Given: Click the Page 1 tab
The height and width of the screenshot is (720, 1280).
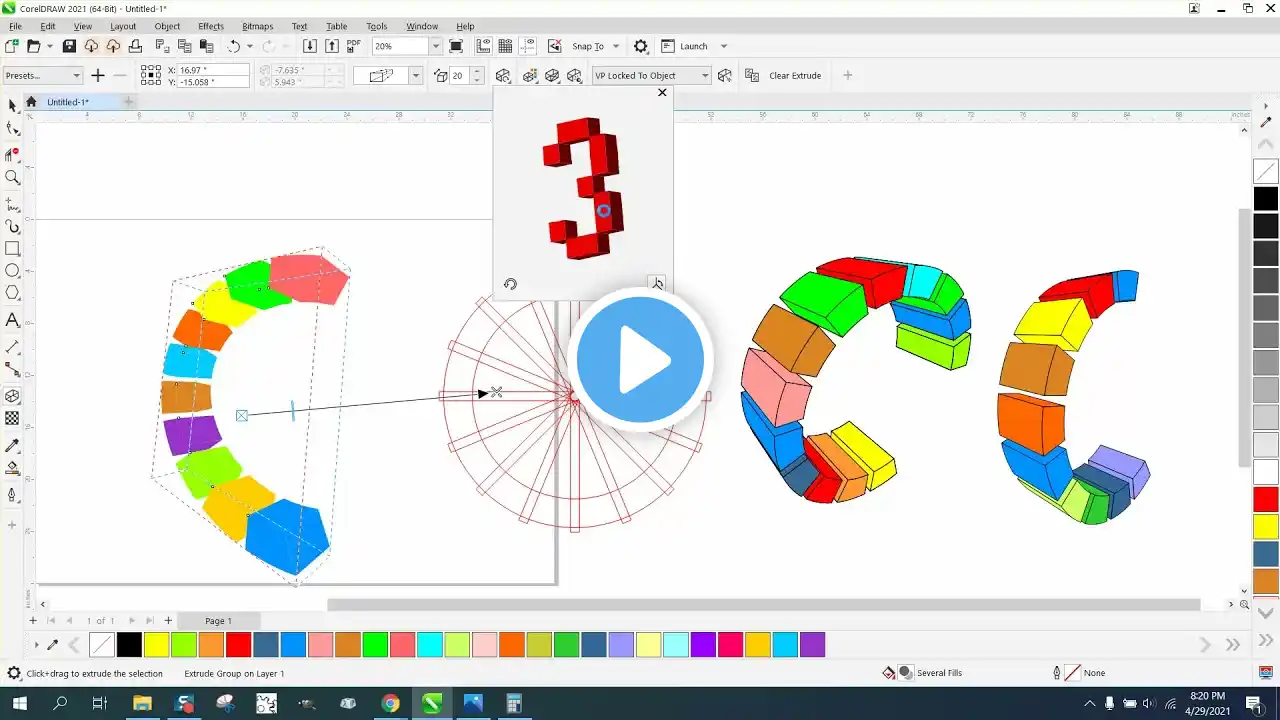Looking at the screenshot, I should (x=218, y=621).
